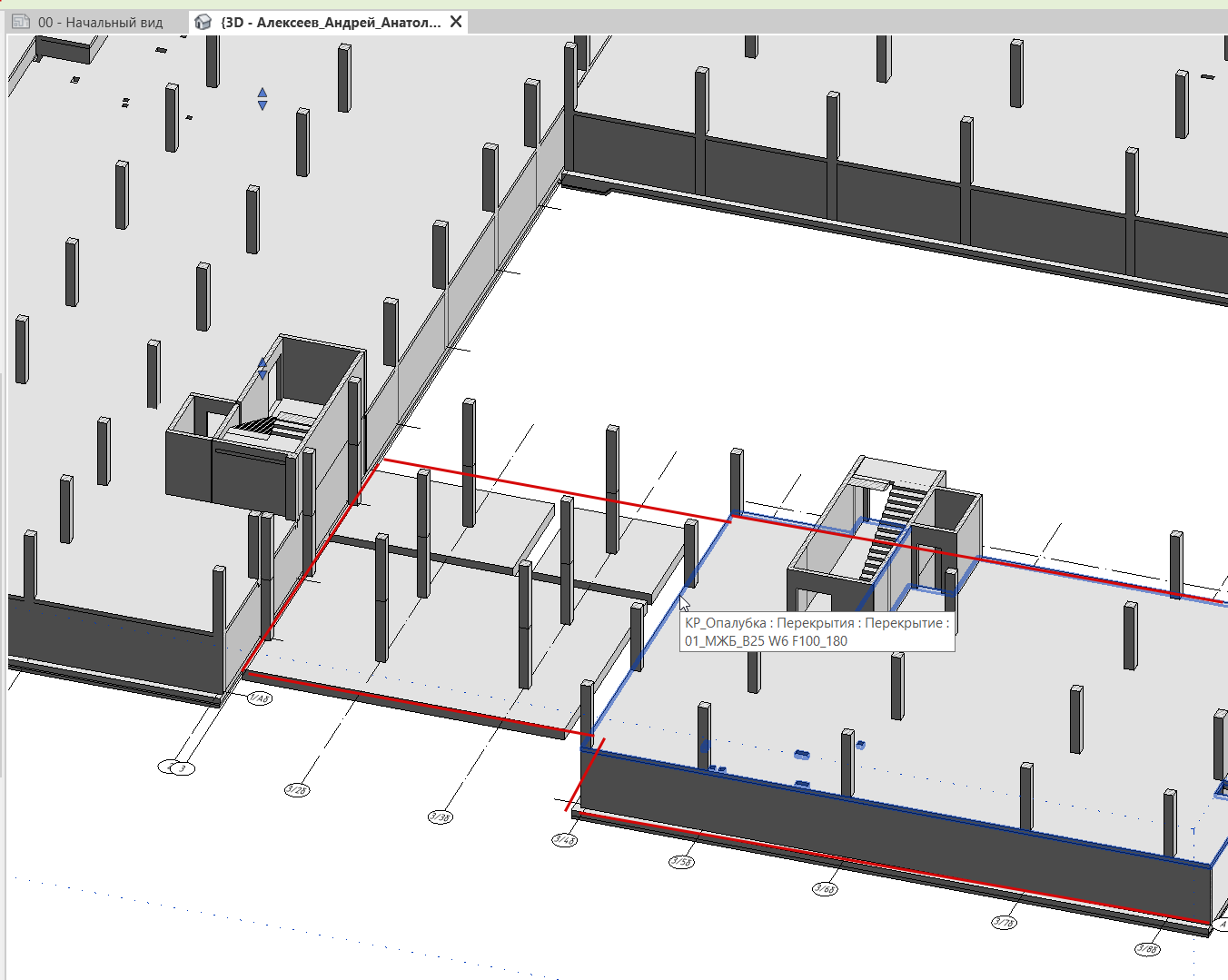Select the 3/4б grid bubble

(564, 839)
